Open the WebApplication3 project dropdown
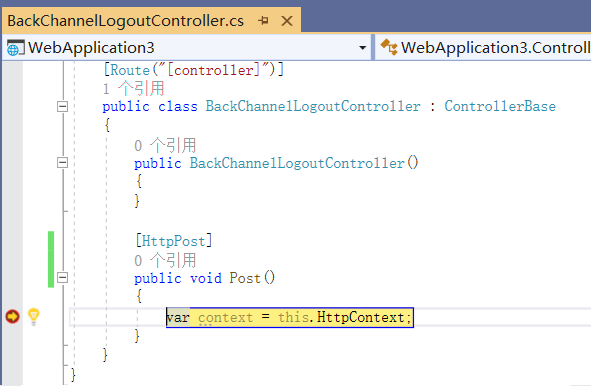Image resolution: width=592 pixels, height=386 pixels. pyautogui.click(x=362, y=48)
